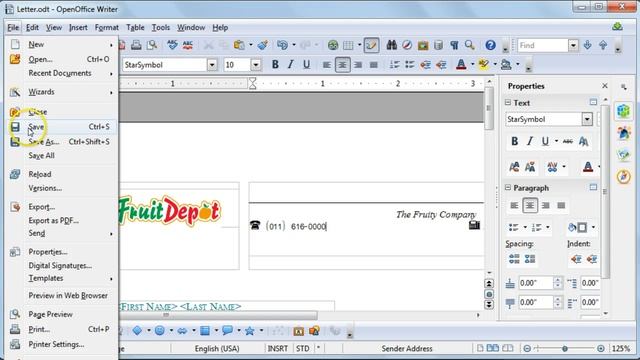Click the Hyperlink globe icon
Screen dimensions: 640x360
click(333, 45)
